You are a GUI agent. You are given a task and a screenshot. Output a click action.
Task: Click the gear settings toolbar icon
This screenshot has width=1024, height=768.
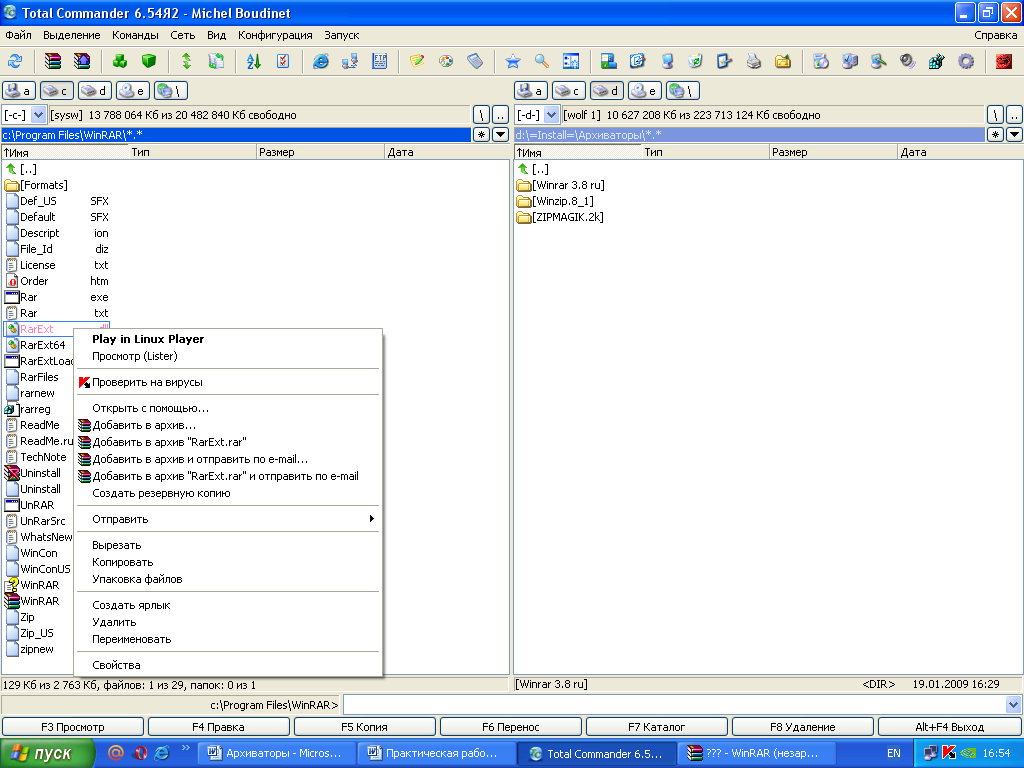pyautogui.click(x=966, y=61)
